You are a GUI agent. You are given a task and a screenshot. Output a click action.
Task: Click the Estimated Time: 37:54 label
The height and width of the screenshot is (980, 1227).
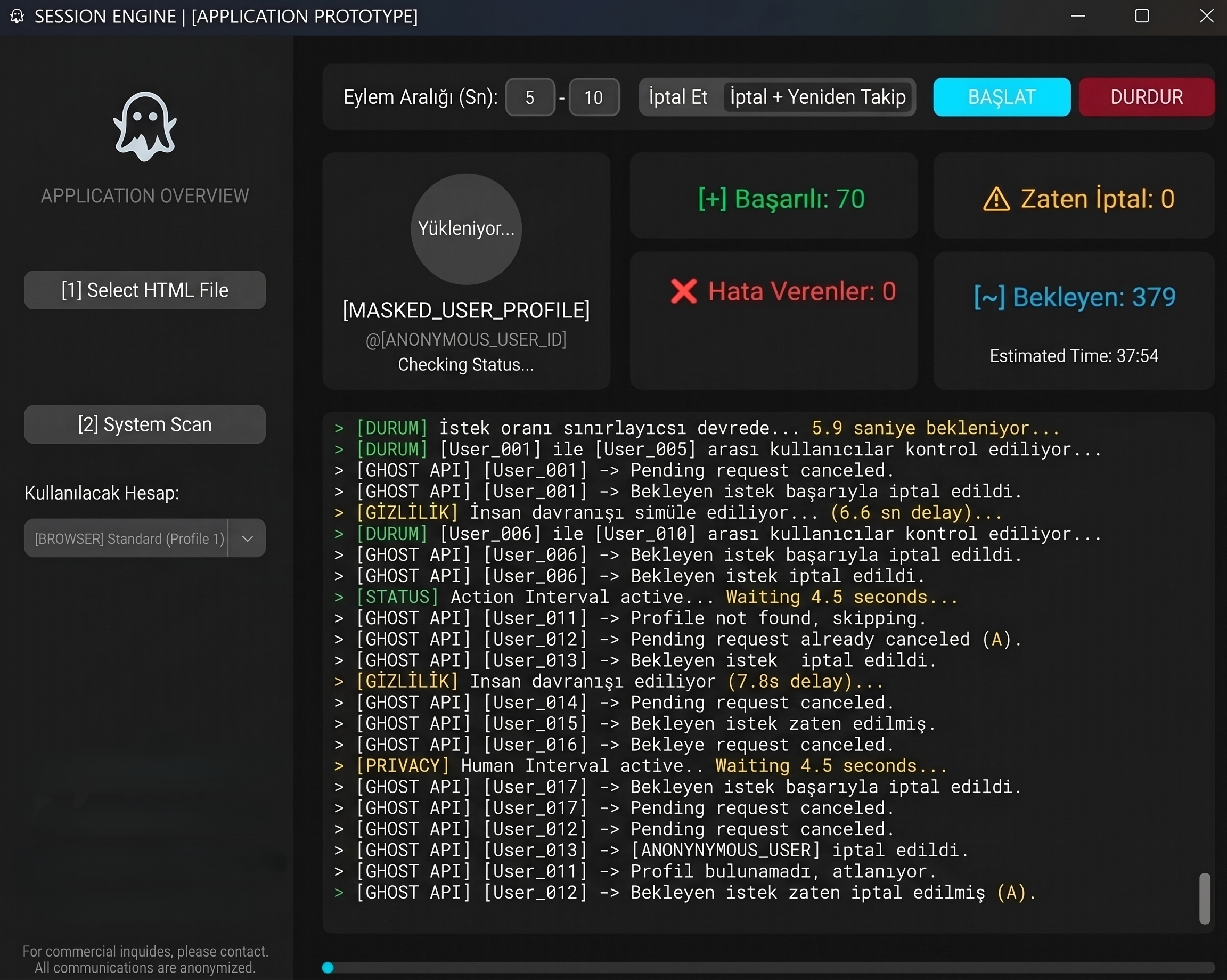[1074, 356]
